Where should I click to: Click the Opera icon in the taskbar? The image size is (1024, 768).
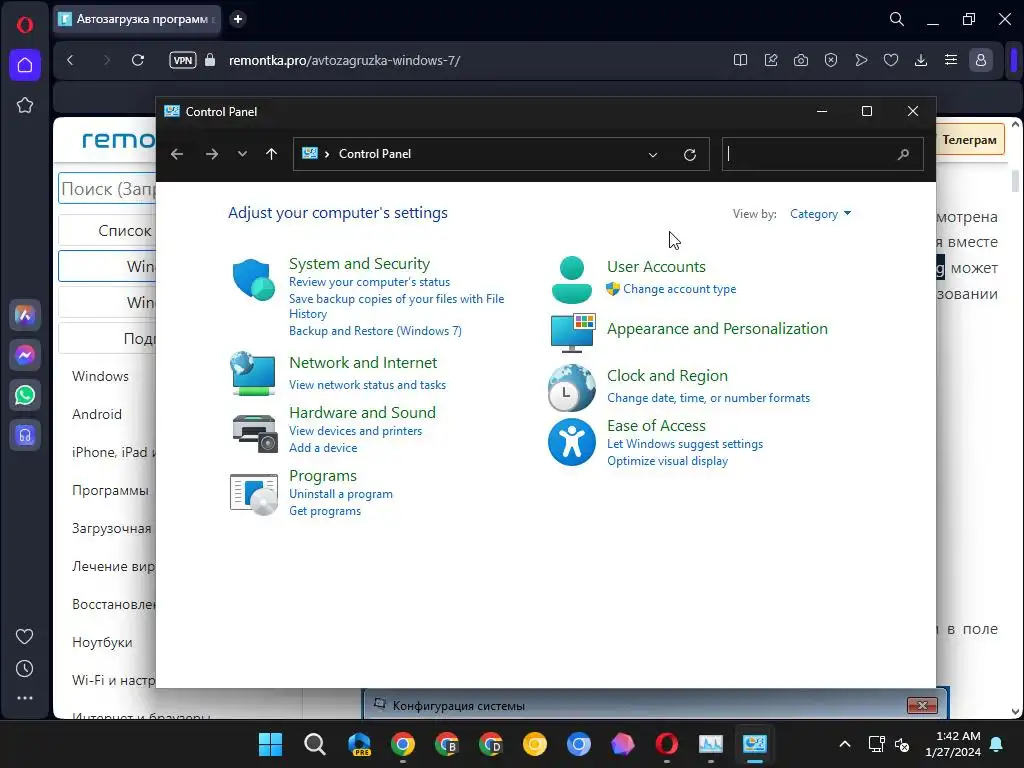[x=667, y=744]
